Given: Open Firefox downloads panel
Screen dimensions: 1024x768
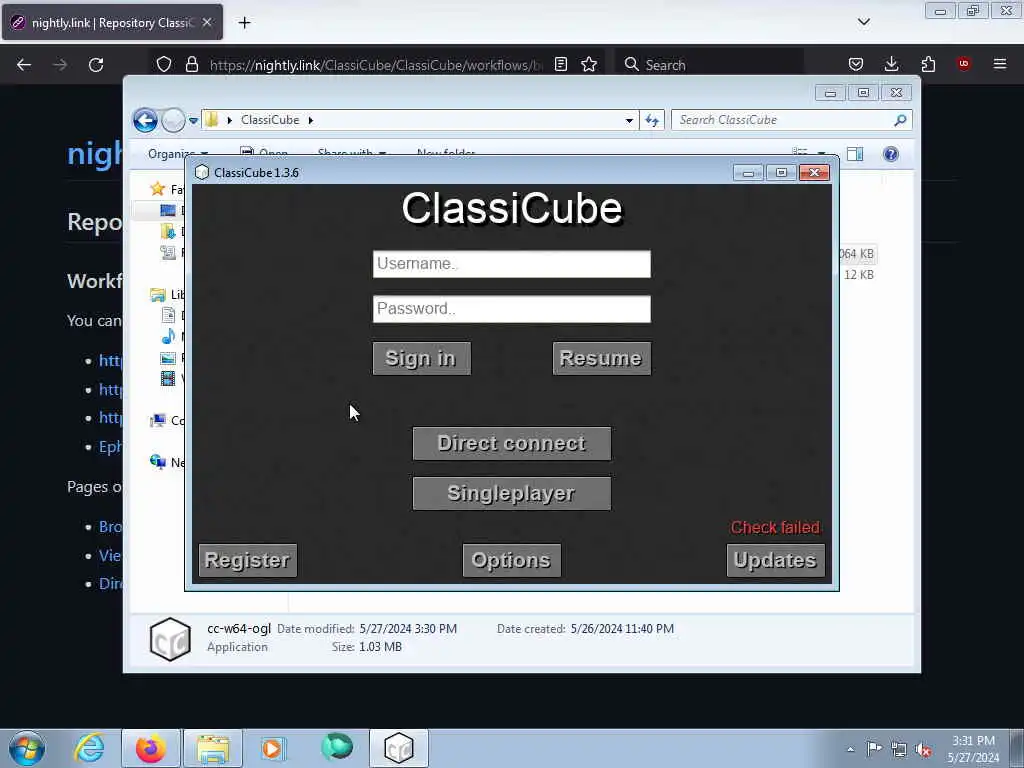Looking at the screenshot, I should (891, 64).
